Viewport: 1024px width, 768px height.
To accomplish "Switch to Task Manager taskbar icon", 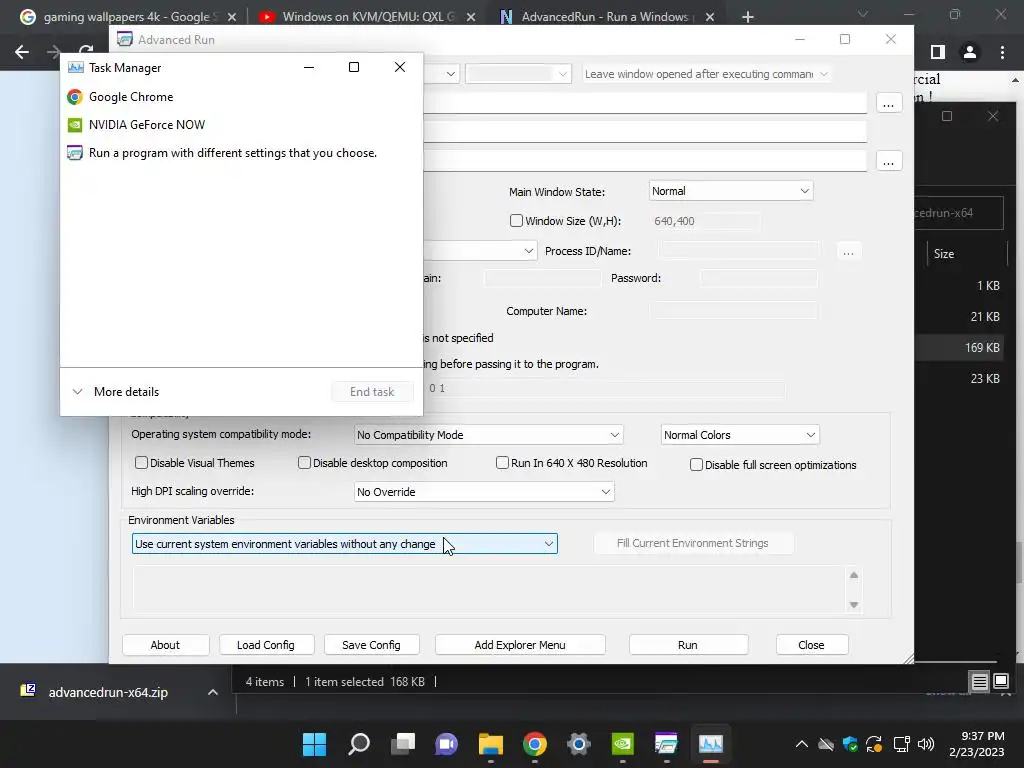I will pos(711,744).
